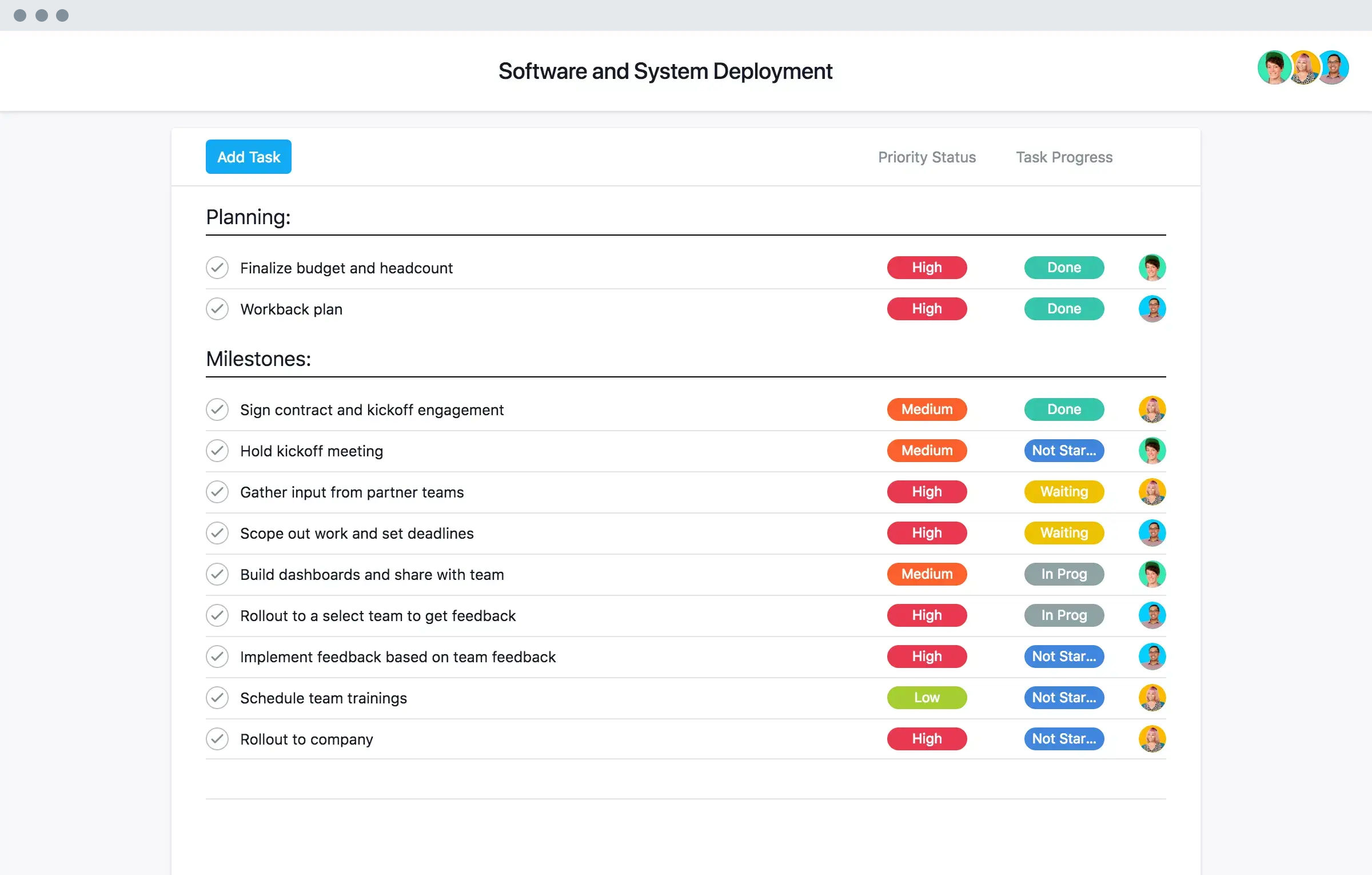This screenshot has height=875, width=1372.
Task: Click the 'Waiting' status icon for Gather input
Action: [x=1064, y=492]
